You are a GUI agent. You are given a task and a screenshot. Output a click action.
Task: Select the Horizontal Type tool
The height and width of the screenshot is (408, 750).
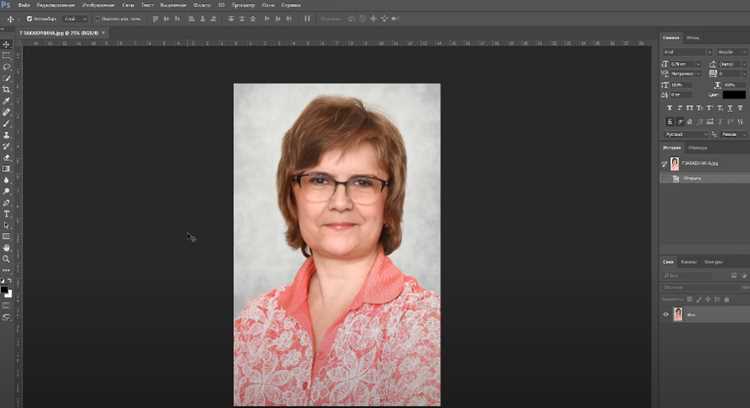pos(6,214)
